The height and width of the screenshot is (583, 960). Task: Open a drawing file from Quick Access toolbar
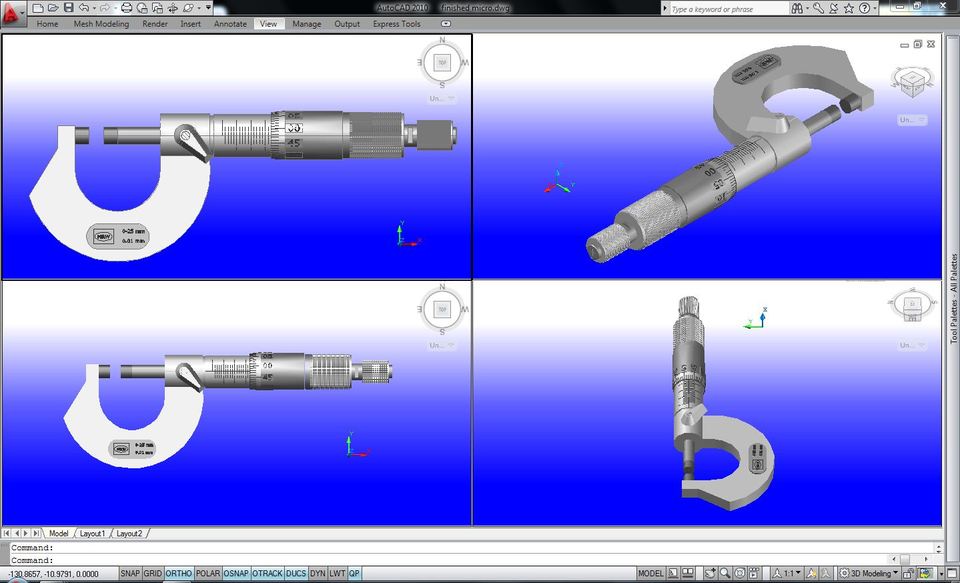click(53, 8)
